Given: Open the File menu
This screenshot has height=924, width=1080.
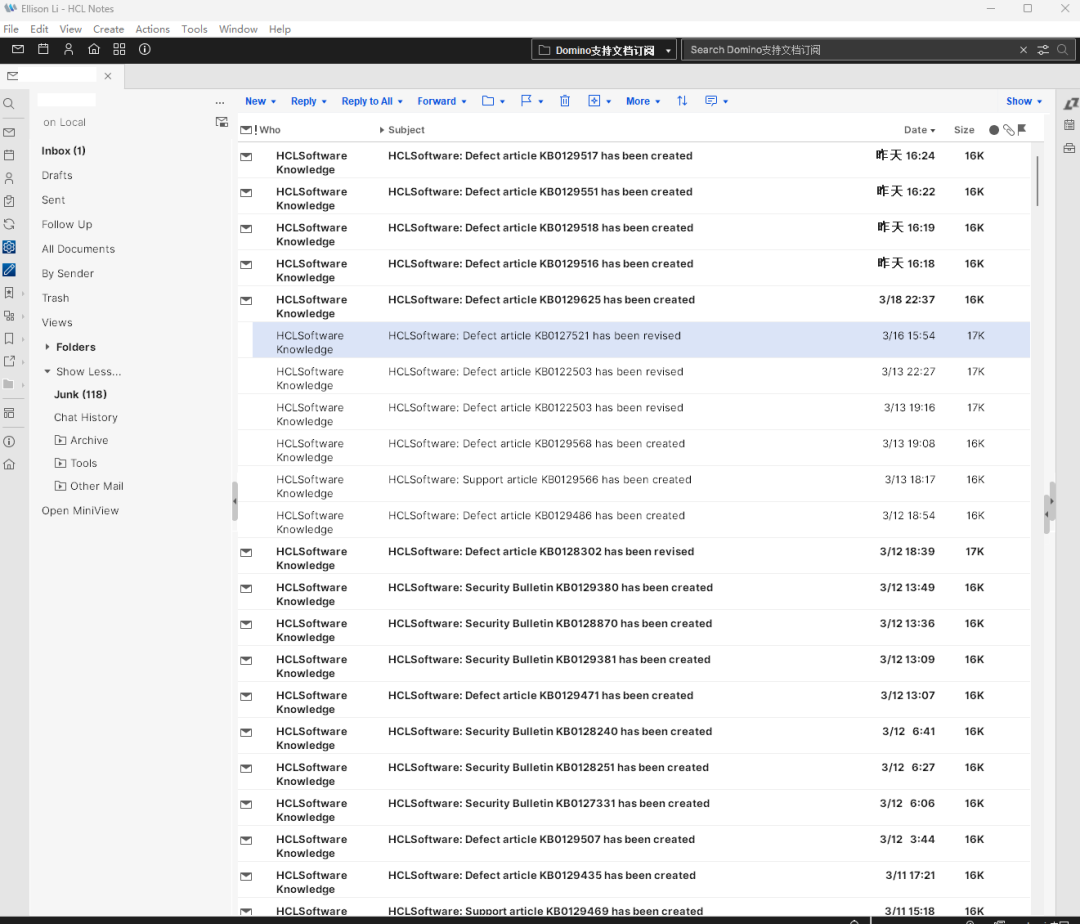Looking at the screenshot, I should 11,29.
